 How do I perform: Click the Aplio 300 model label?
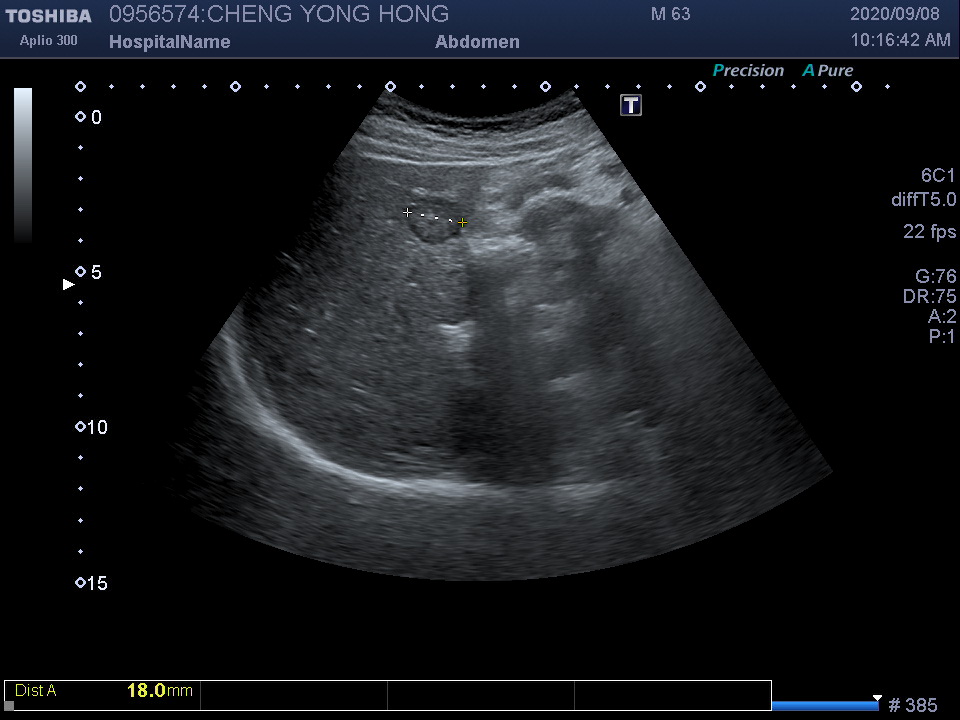[48, 40]
